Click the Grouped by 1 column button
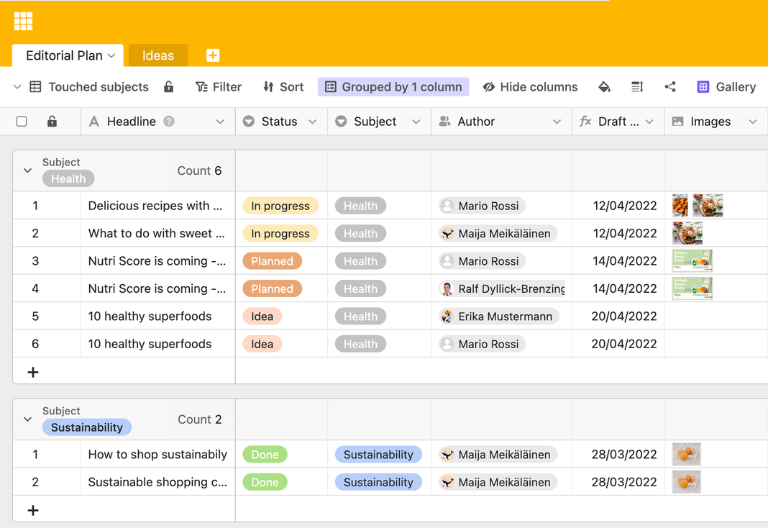The height and width of the screenshot is (528, 768). [x=393, y=87]
